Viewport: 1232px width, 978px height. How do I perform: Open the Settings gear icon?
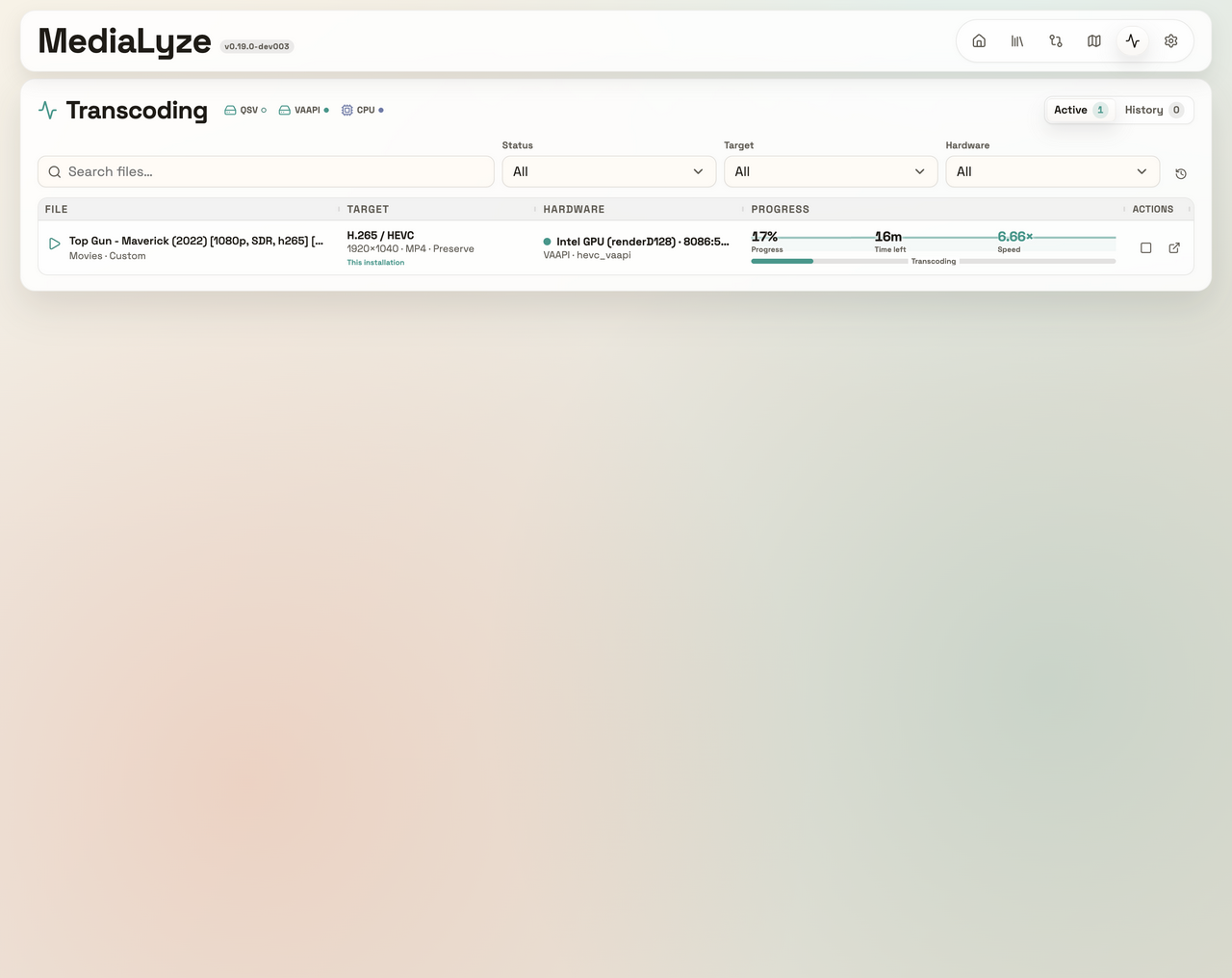tap(1171, 41)
